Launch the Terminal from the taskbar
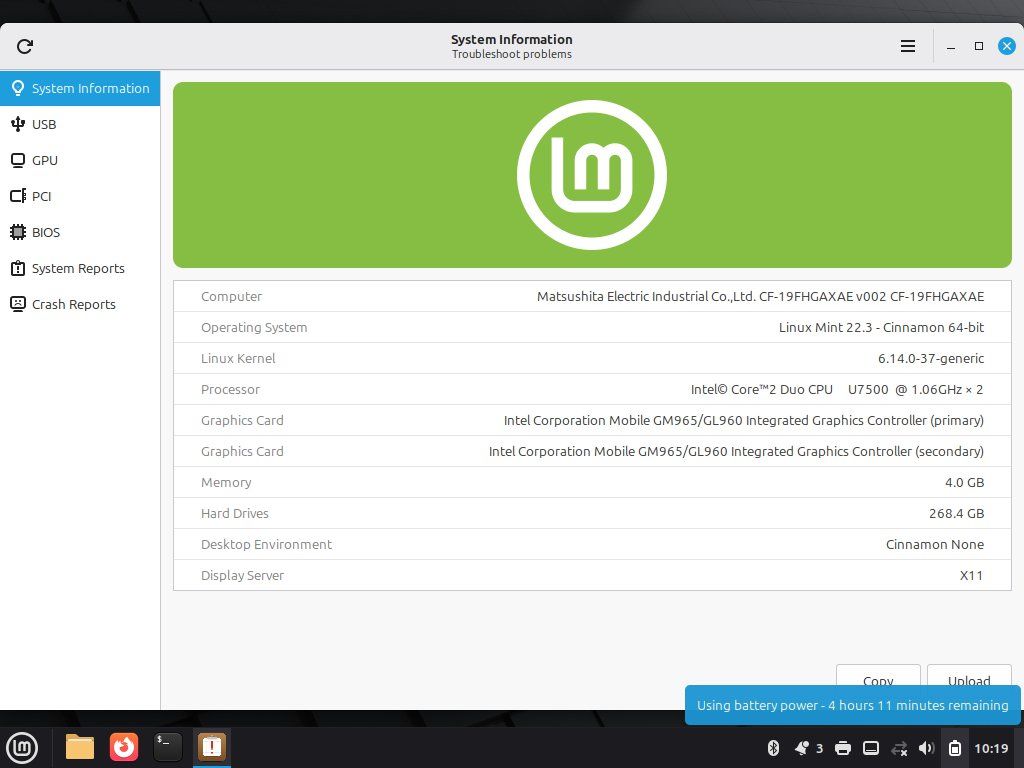1024x768 pixels. point(168,747)
